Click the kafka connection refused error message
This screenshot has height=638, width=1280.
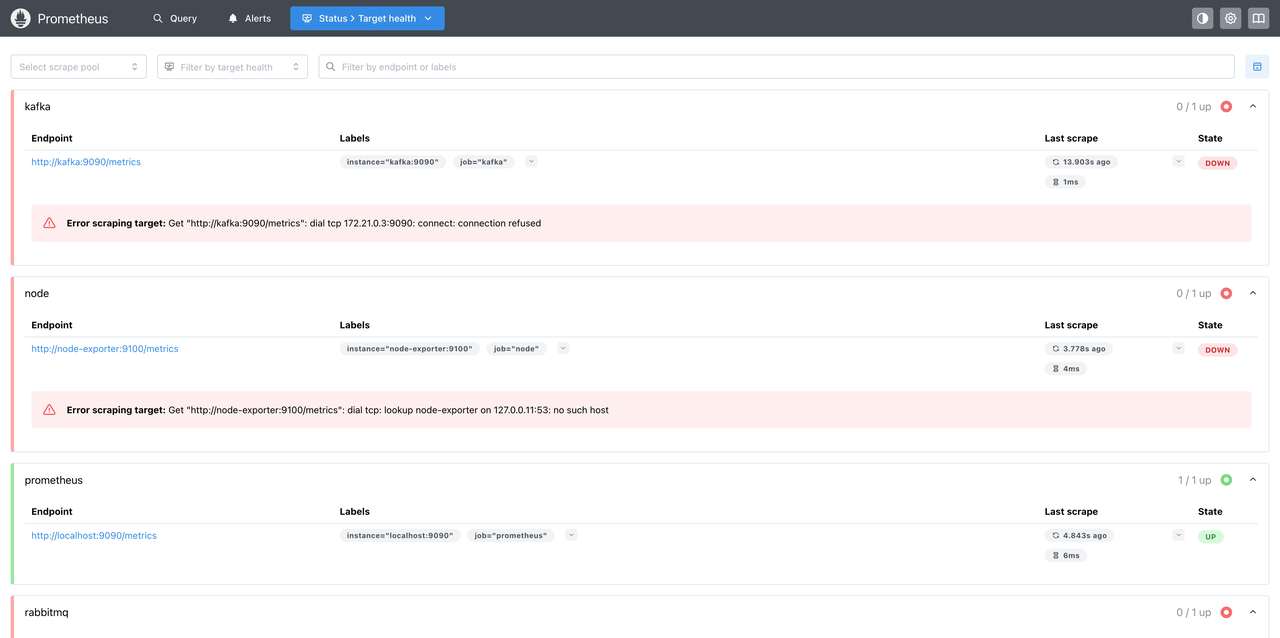(304, 223)
